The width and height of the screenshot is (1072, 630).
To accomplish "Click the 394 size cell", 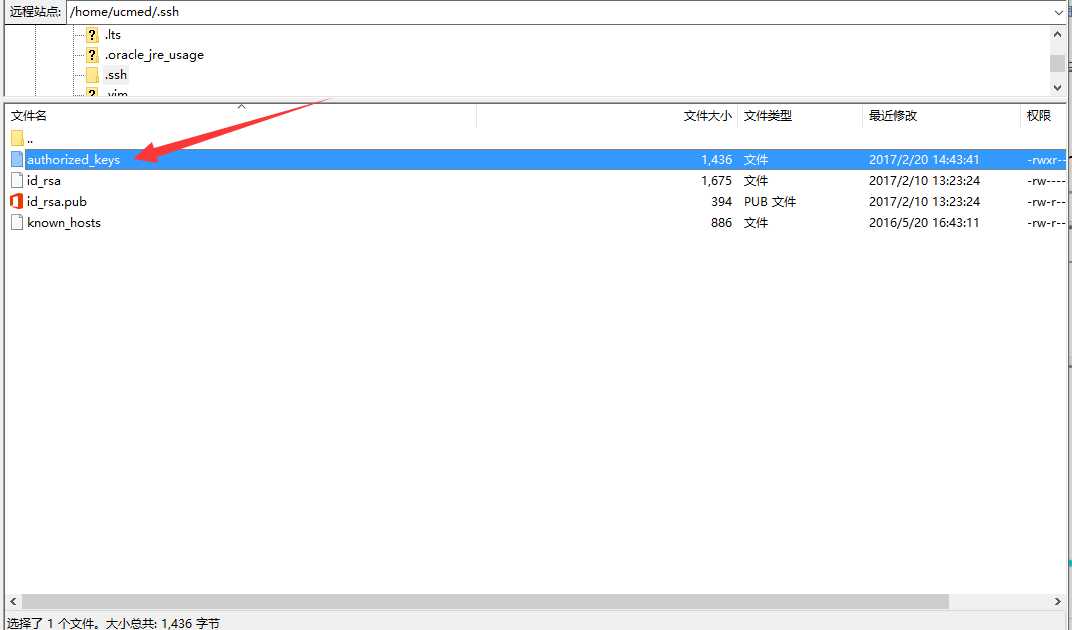I will (721, 202).
